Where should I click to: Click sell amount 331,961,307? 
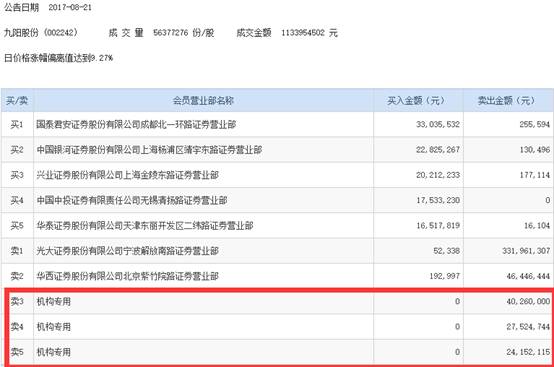[526, 251]
